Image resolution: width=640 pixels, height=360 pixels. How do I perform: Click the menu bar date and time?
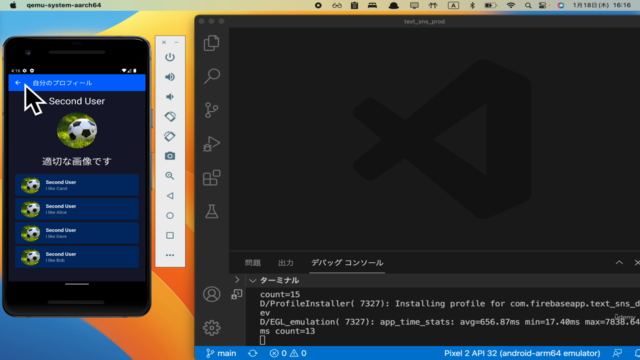click(x=602, y=5)
